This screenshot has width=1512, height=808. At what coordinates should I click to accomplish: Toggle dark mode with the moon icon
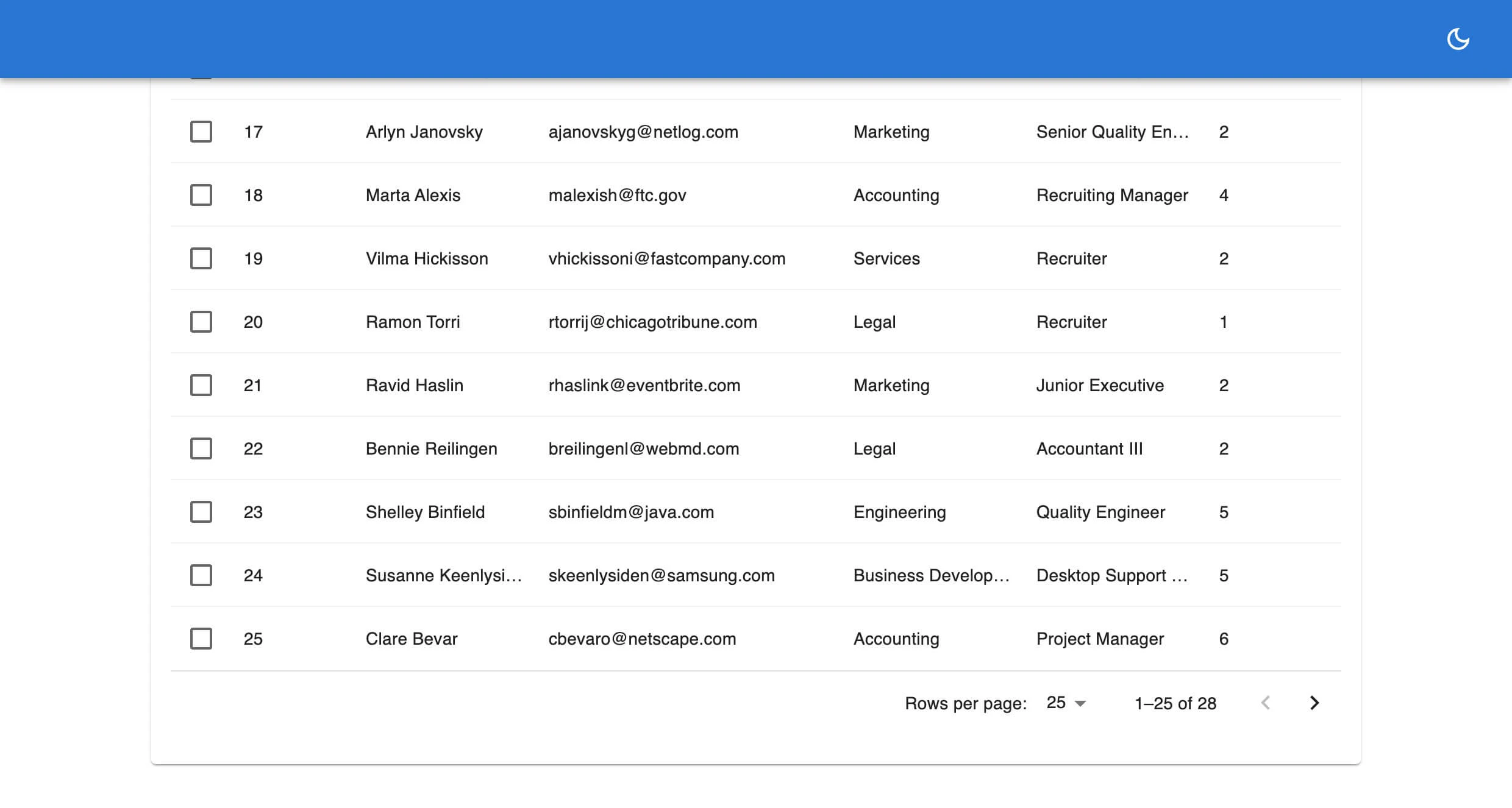(1458, 38)
